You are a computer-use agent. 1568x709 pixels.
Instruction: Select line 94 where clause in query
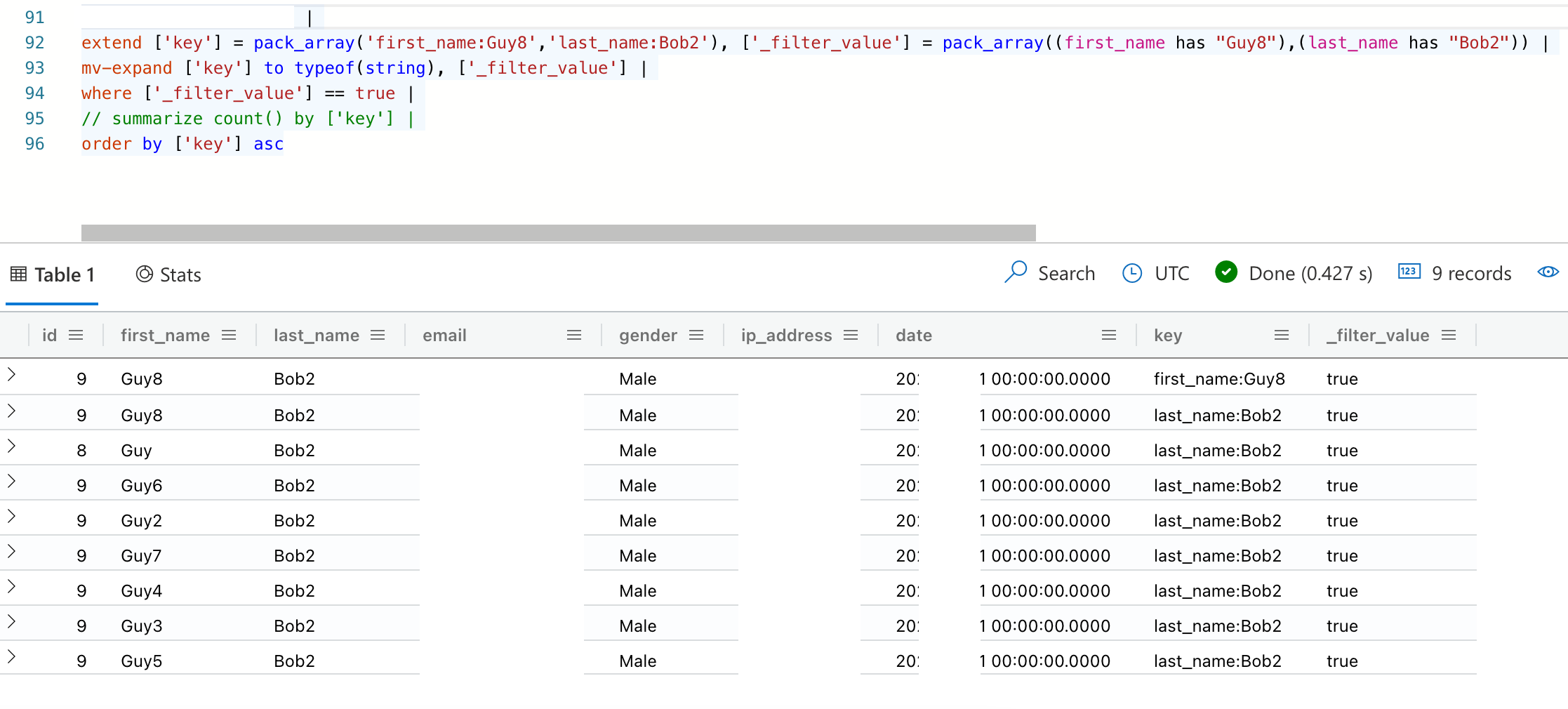(246, 93)
